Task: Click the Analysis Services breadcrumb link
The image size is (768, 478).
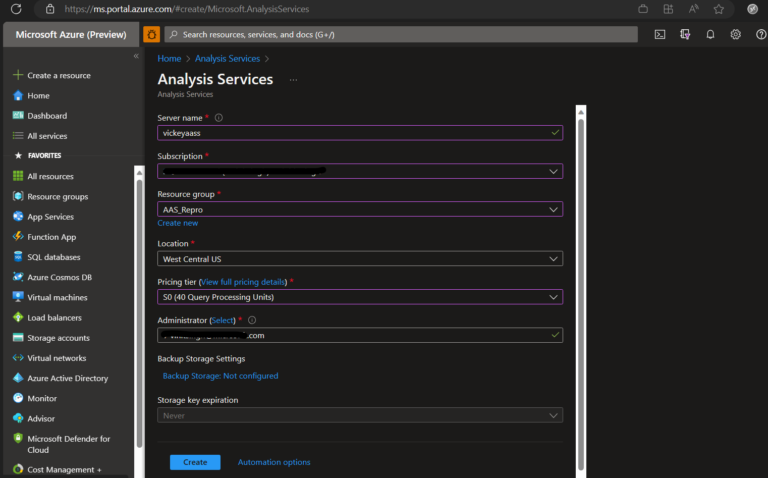Action: tap(227, 58)
